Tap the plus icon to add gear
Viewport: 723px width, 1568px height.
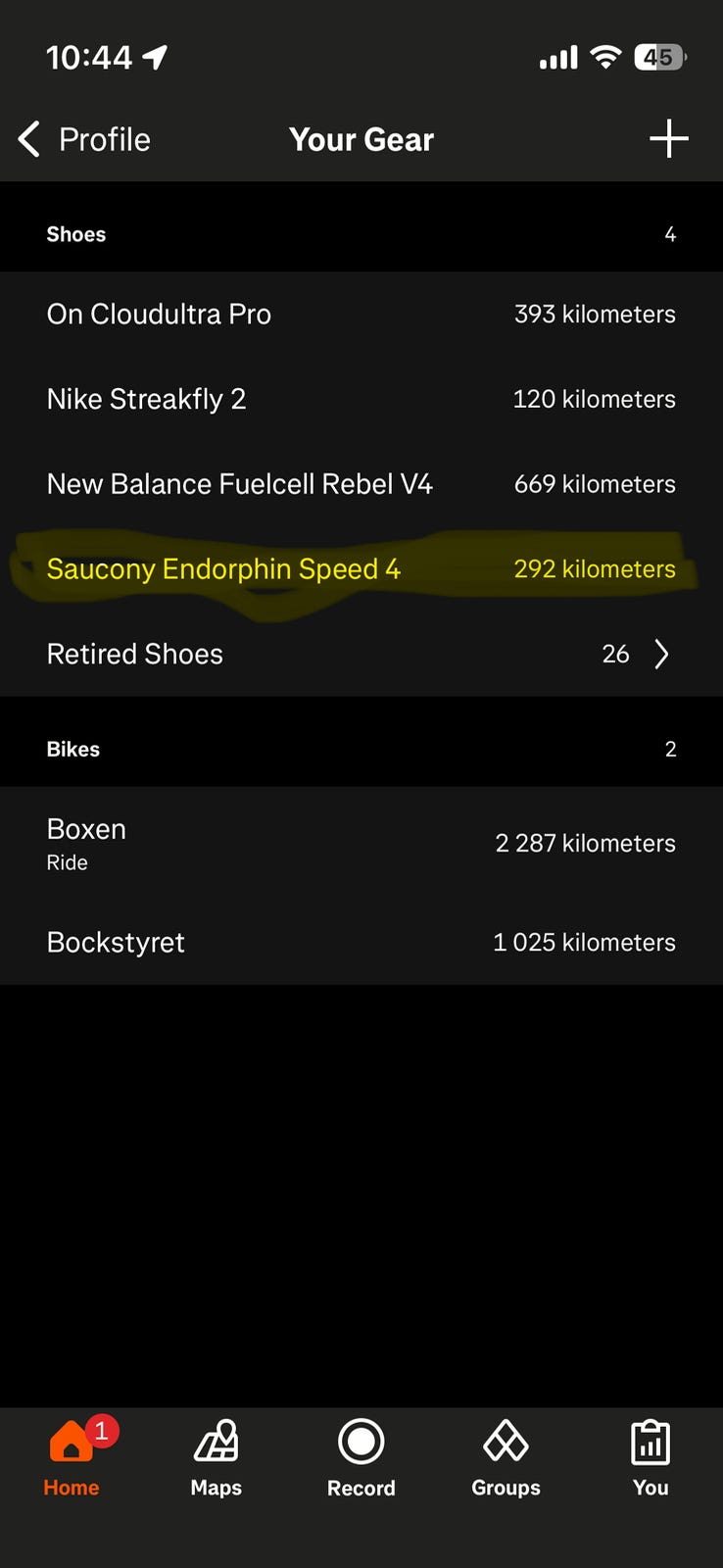point(669,139)
